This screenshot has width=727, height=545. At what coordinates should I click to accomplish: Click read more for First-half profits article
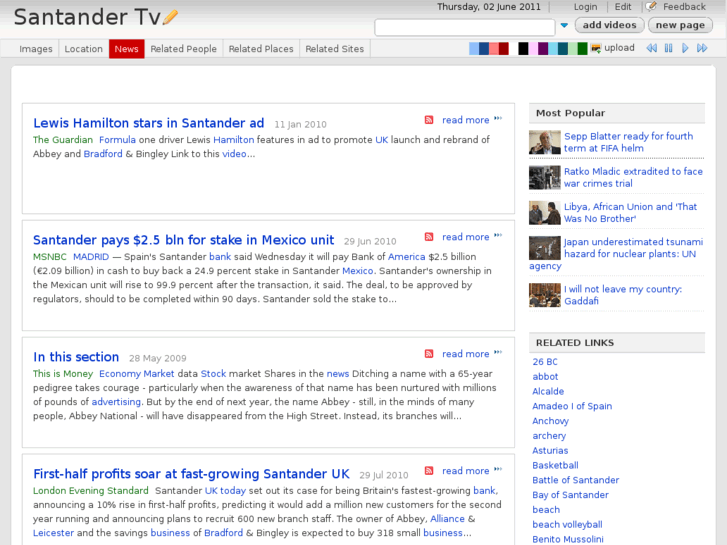coord(466,471)
